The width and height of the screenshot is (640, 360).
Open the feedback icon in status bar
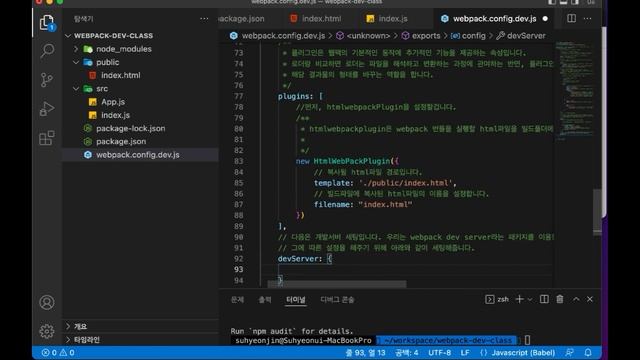click(569, 352)
